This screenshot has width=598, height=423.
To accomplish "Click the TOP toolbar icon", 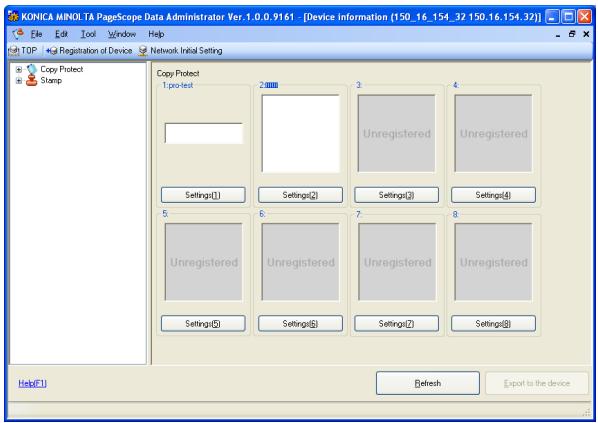I will 14,51.
